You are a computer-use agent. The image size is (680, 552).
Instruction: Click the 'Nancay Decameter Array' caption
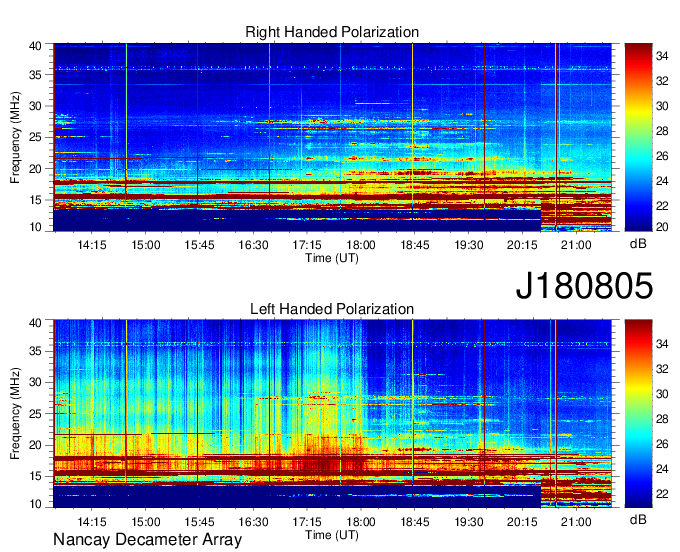(147, 540)
